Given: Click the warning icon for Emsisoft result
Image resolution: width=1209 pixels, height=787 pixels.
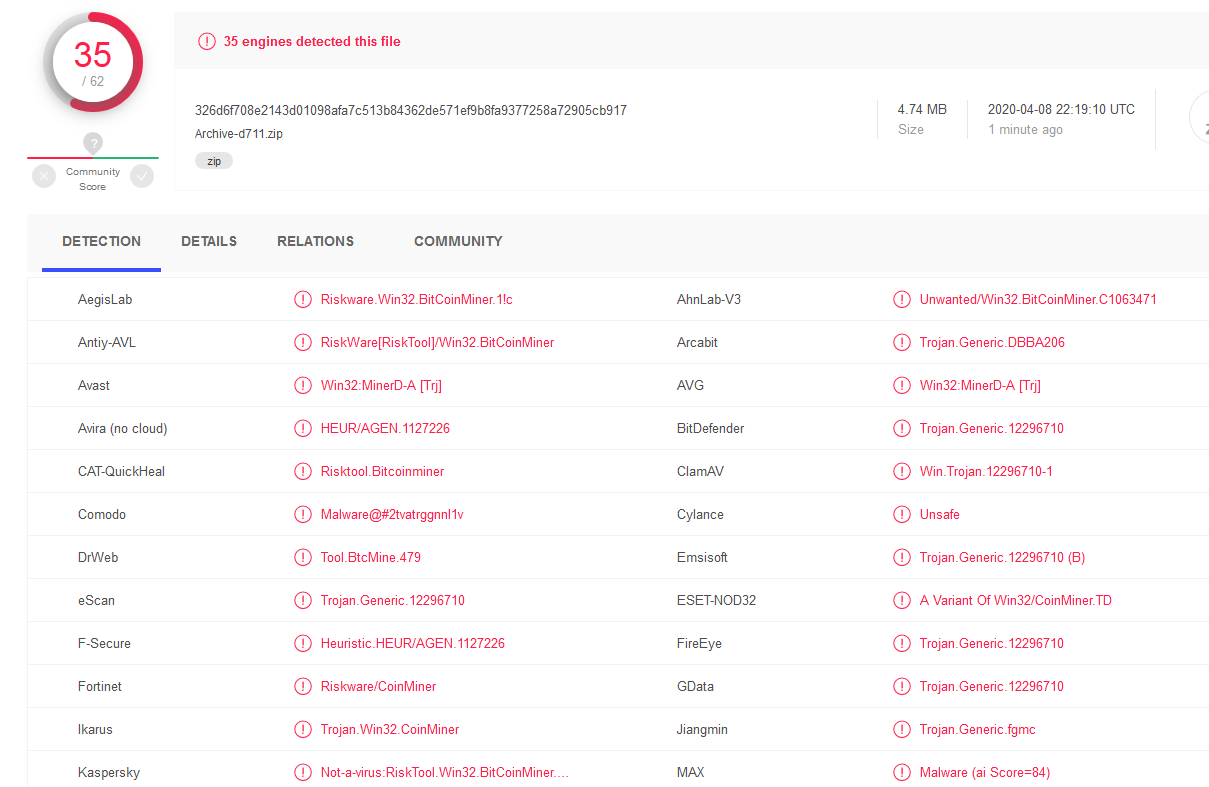Looking at the screenshot, I should (x=902, y=557).
